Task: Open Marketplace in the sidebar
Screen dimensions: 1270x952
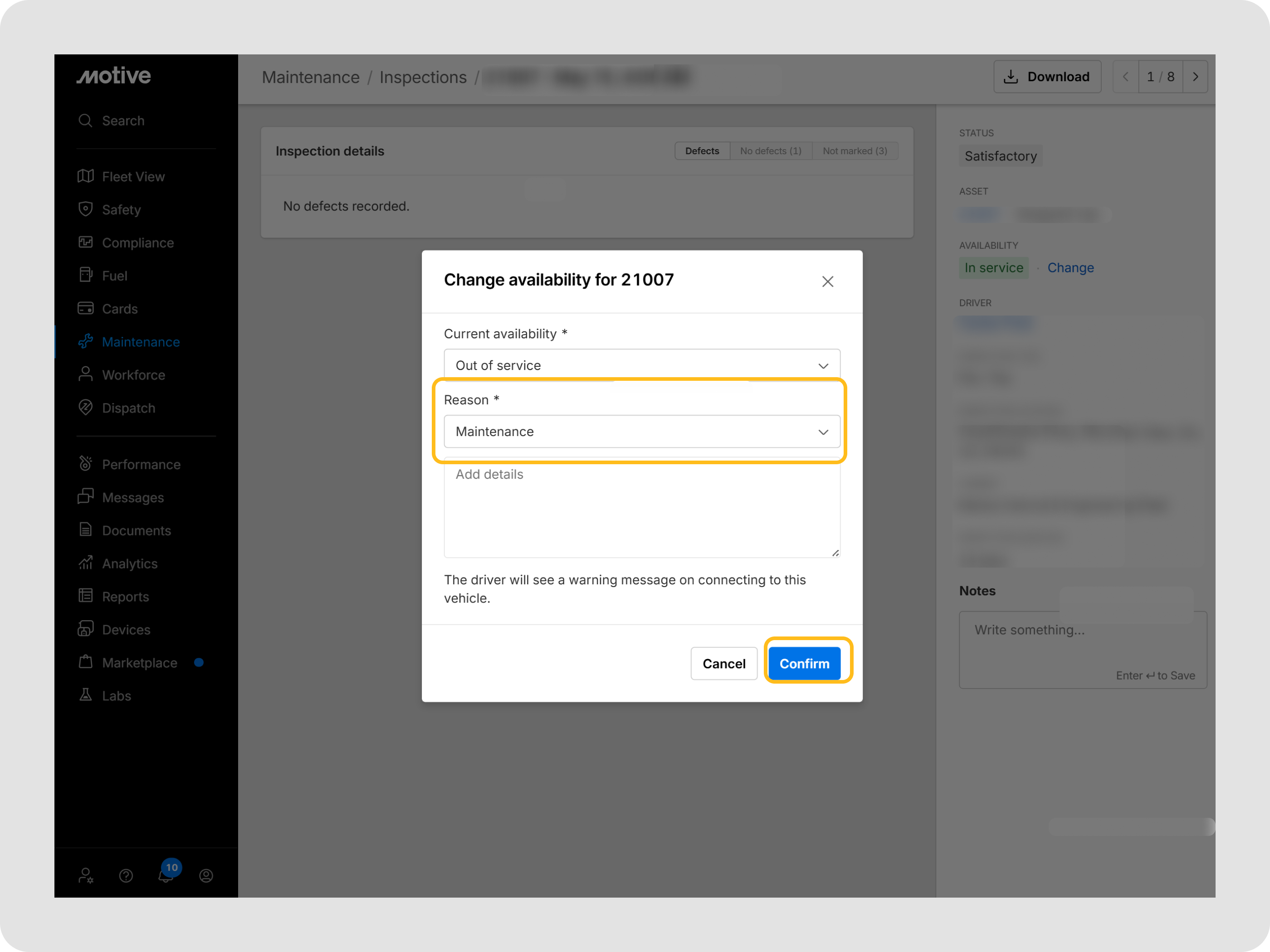Action: 140,663
